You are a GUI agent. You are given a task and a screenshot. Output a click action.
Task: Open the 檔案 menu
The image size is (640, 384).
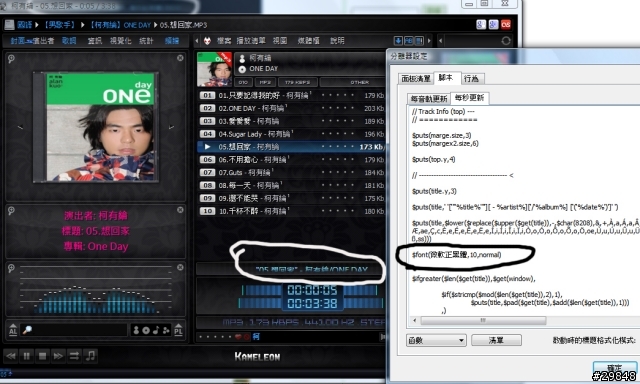point(224,41)
